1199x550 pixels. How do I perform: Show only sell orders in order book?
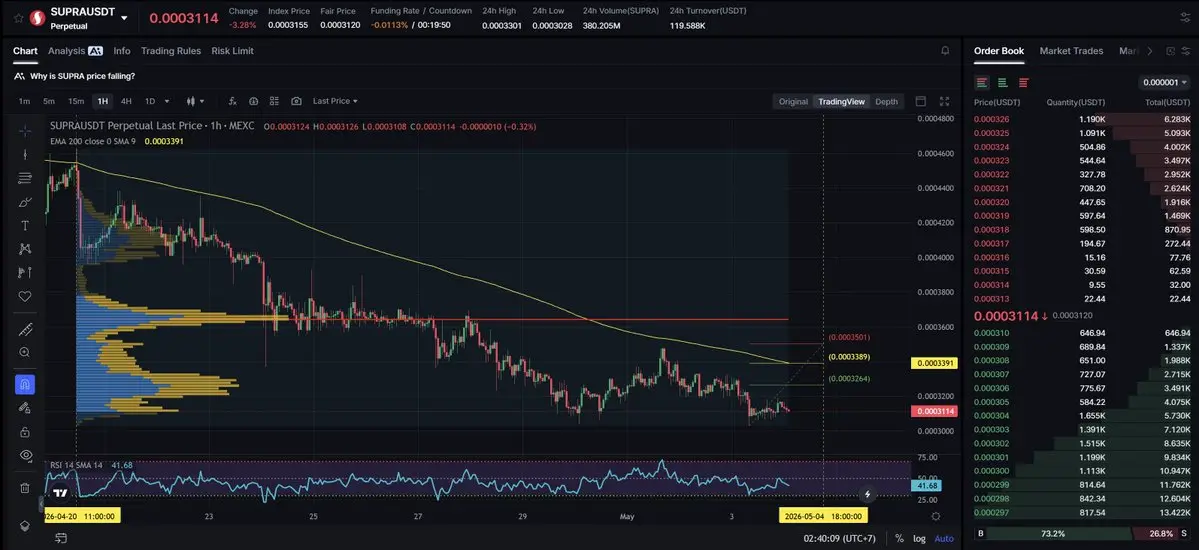pyautogui.click(x=1023, y=83)
